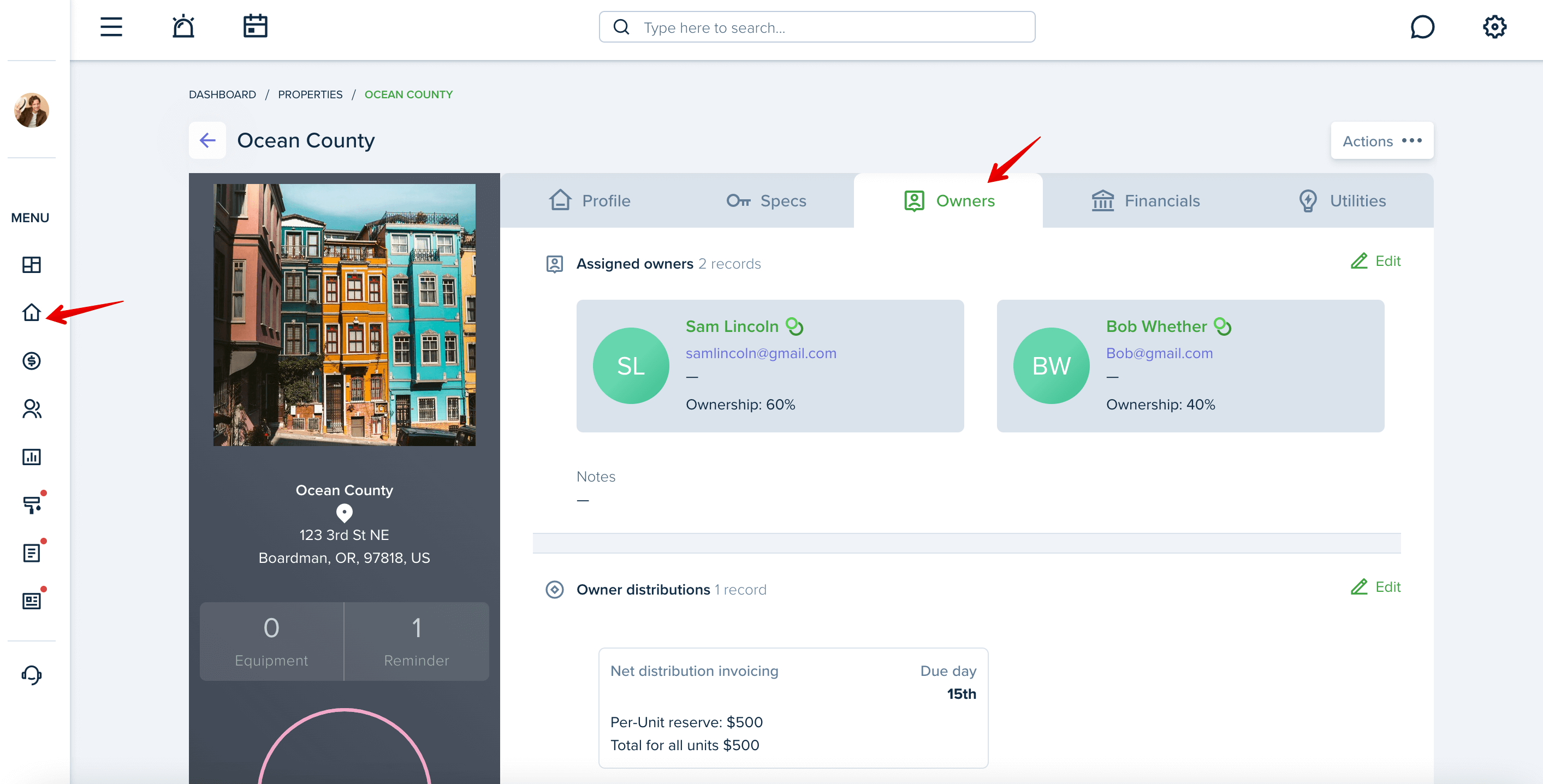Open the calendar icon in top bar
Screen dimensions: 1543x784
tap(255, 26)
